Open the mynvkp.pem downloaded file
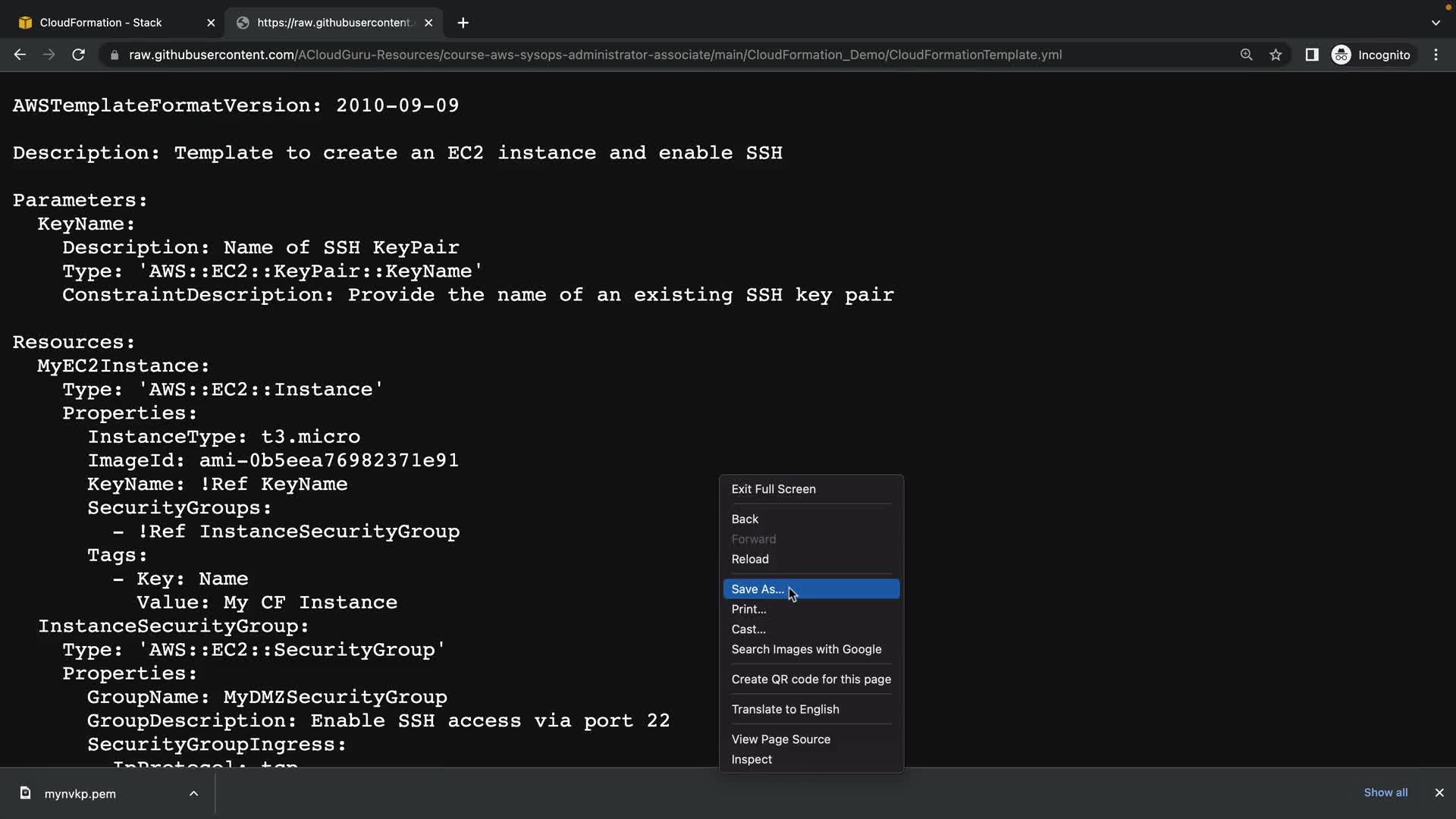 click(x=80, y=793)
